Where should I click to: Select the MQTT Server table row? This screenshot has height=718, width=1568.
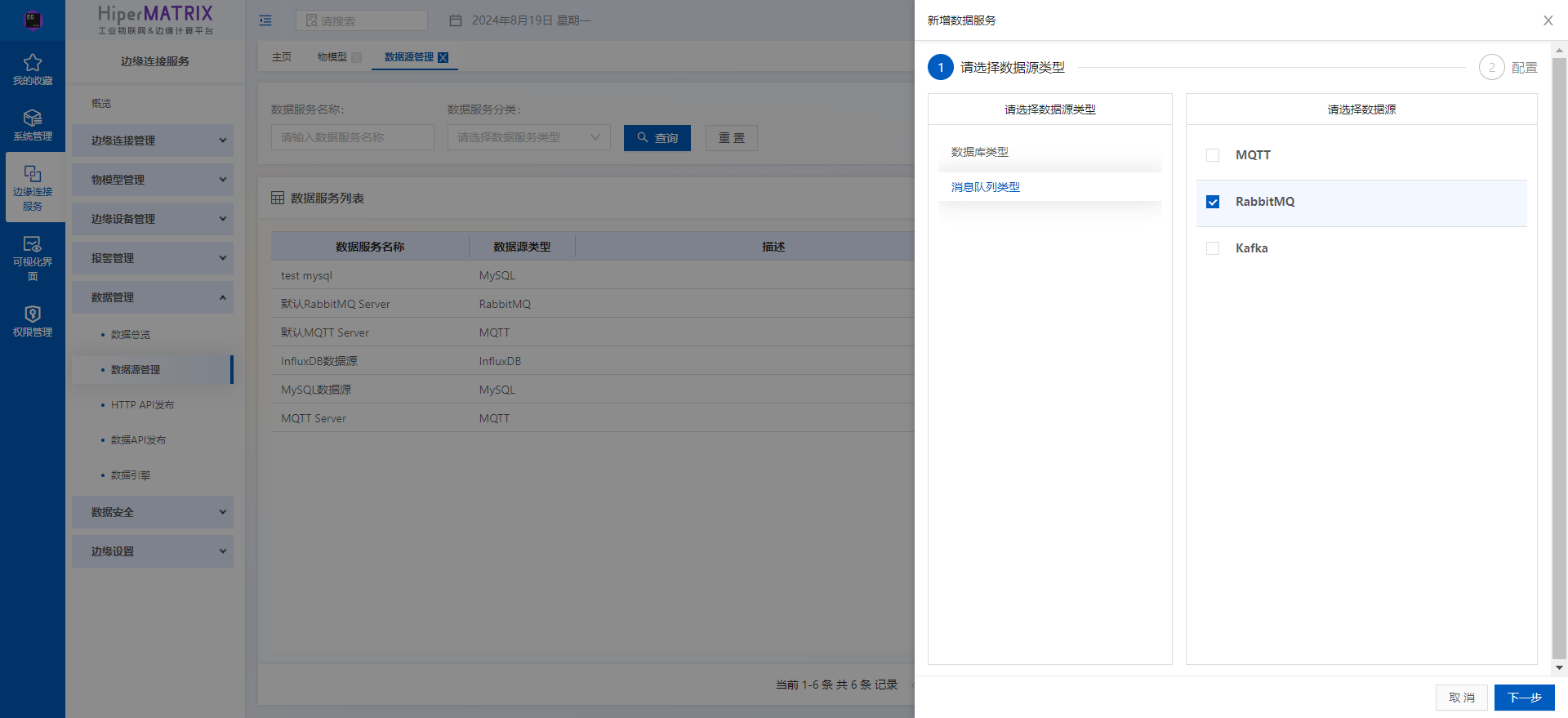click(x=593, y=418)
